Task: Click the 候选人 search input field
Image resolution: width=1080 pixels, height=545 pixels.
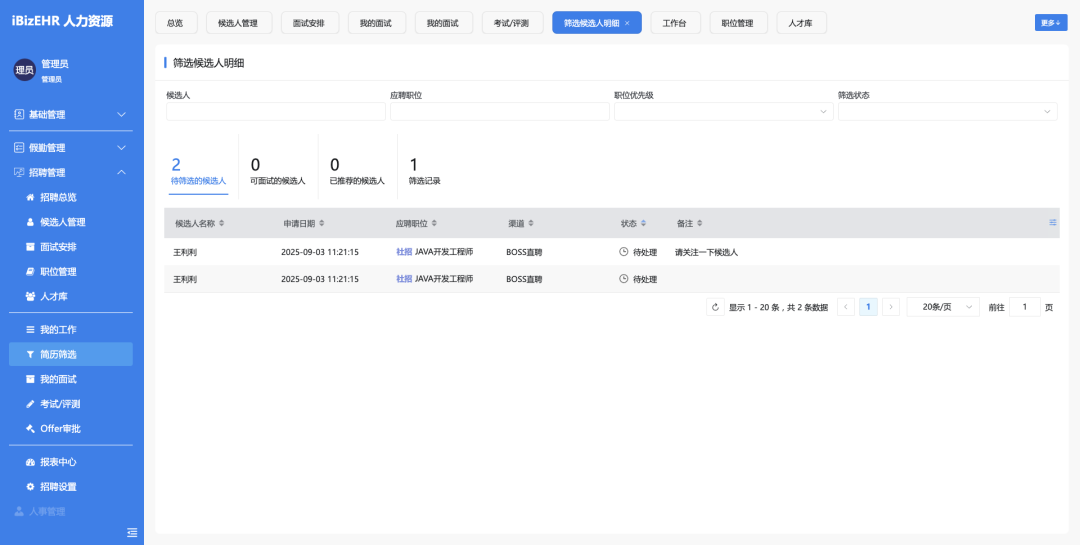Action: 275,112
